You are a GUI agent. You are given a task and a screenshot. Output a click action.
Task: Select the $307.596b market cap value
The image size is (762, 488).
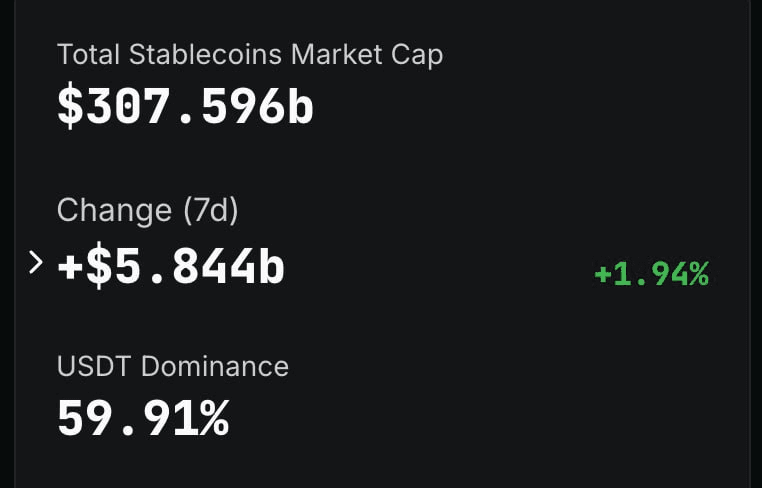[x=185, y=108]
